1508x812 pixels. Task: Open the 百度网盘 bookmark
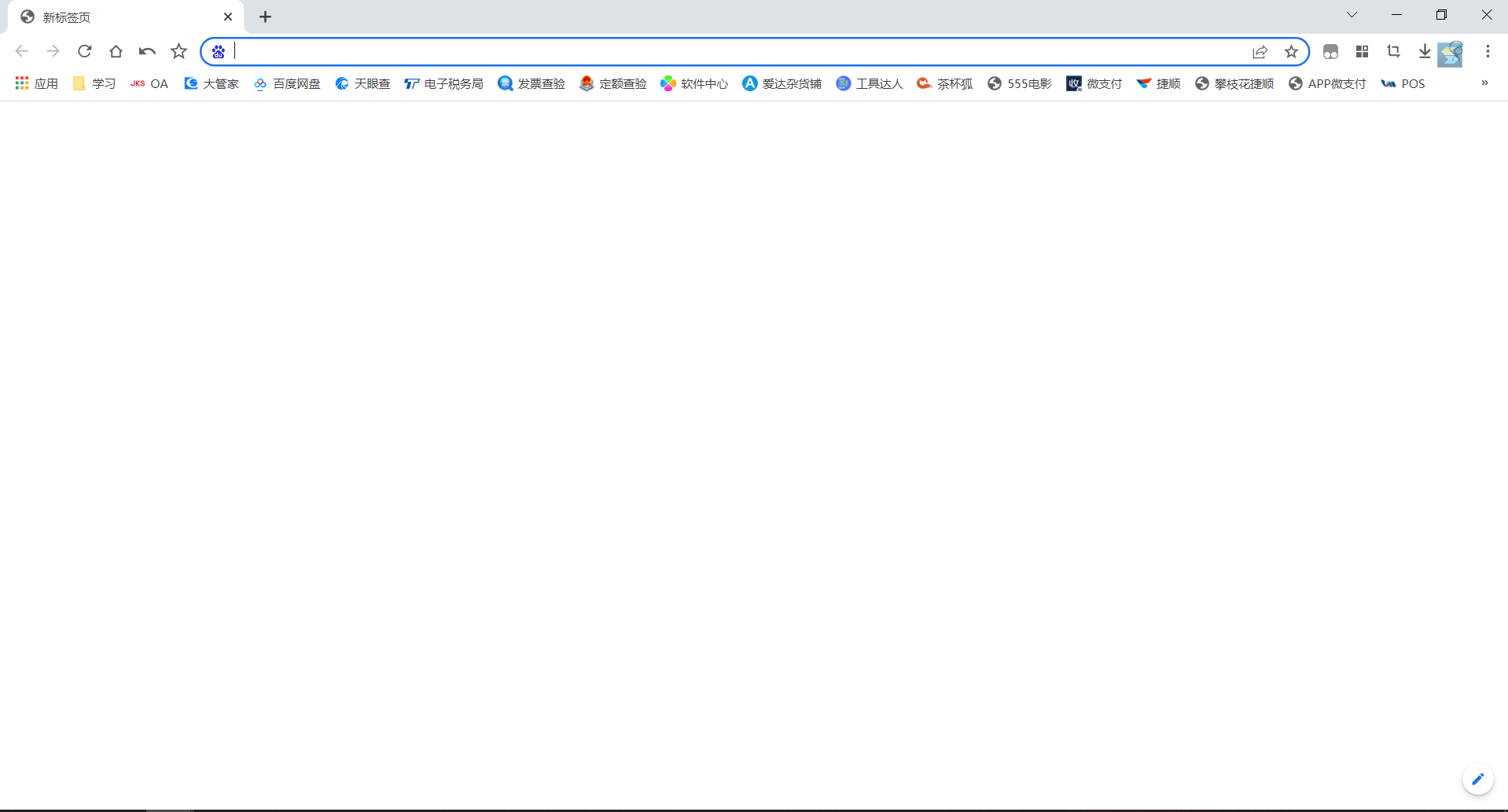pos(287,83)
